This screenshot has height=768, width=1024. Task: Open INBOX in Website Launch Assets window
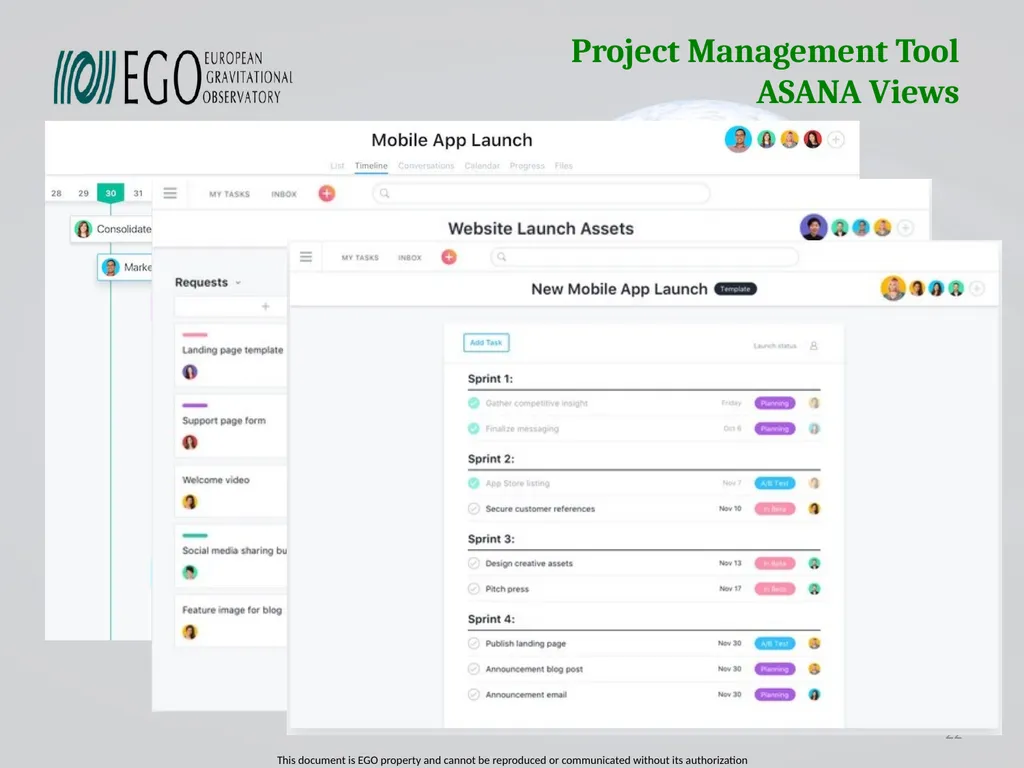(x=283, y=194)
